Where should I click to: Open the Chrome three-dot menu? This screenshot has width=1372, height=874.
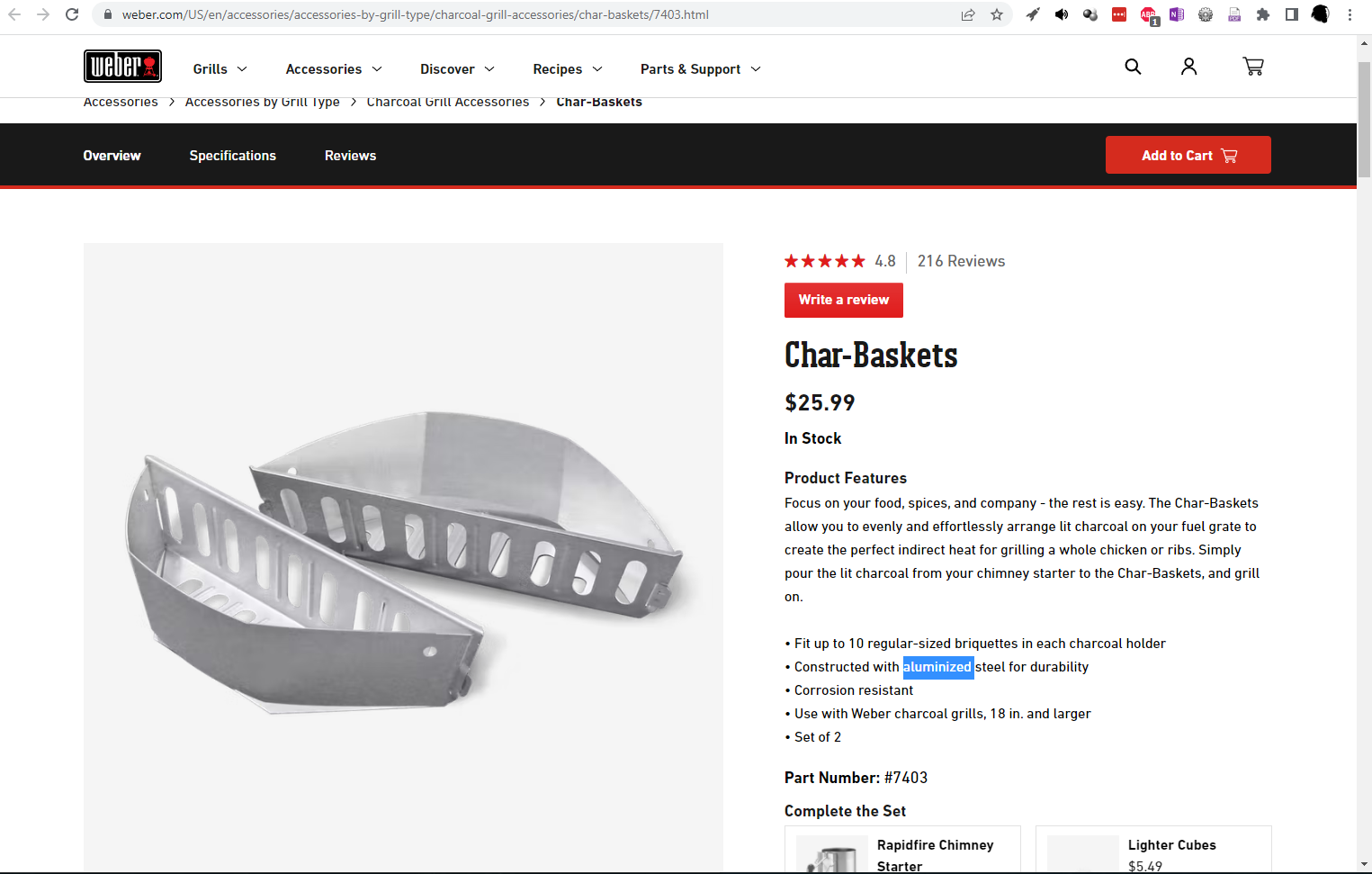click(1350, 14)
